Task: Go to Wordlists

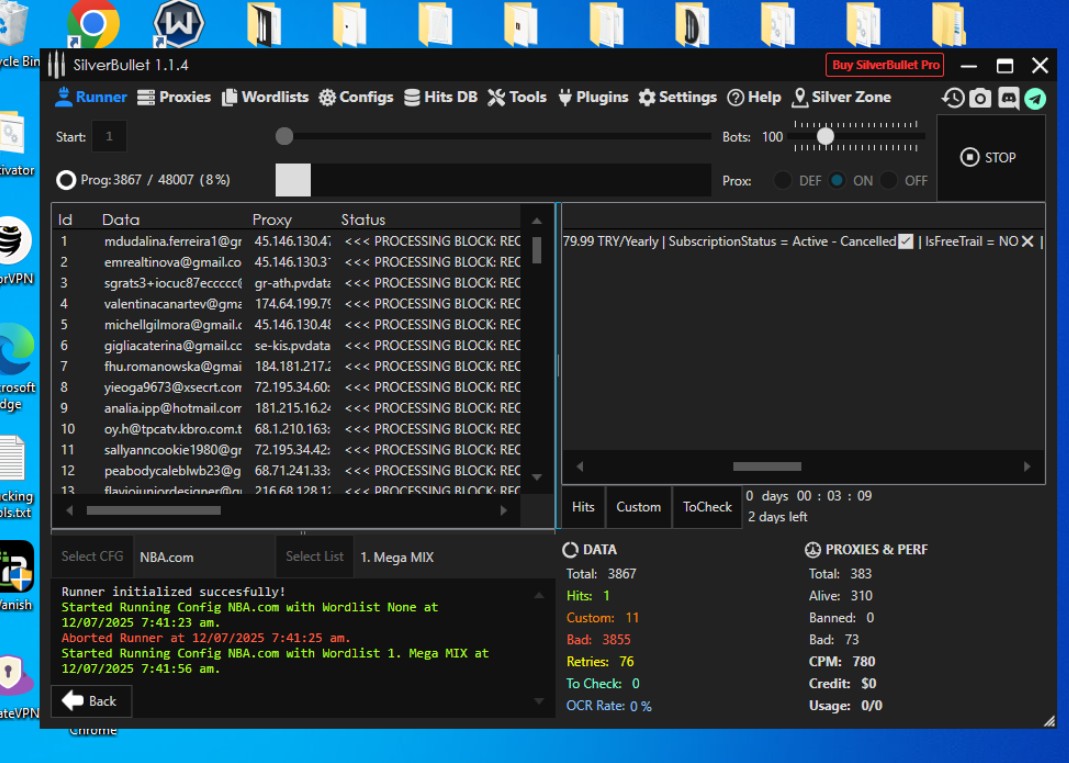Action: pyautogui.click(x=265, y=98)
